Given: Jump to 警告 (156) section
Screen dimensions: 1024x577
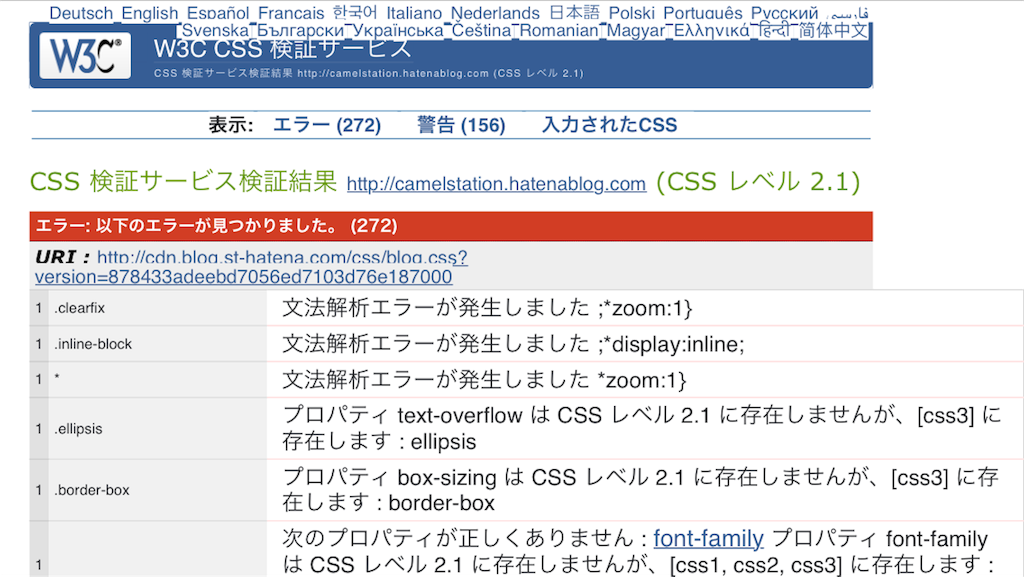Looking at the screenshot, I should pos(461,125).
